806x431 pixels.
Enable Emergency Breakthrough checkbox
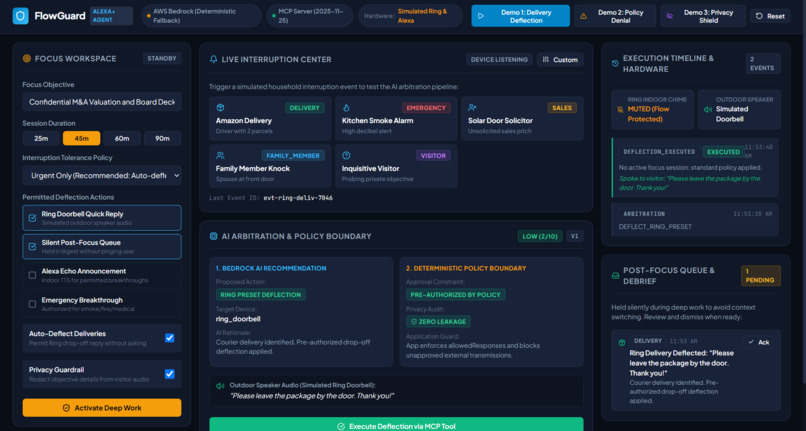(x=32, y=304)
